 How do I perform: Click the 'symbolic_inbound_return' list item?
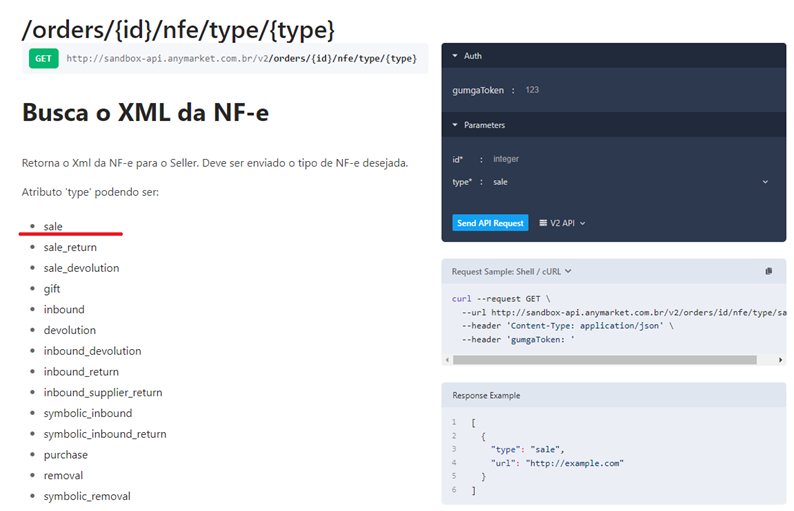tap(105, 434)
